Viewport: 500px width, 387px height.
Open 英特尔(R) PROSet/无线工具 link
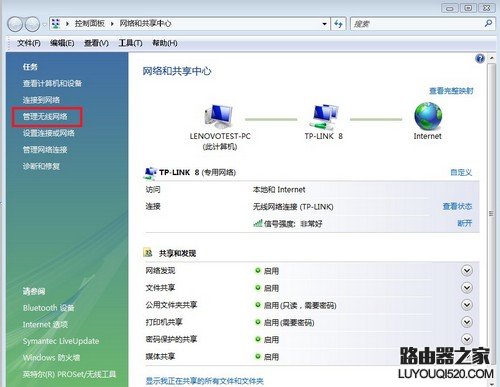point(69,374)
